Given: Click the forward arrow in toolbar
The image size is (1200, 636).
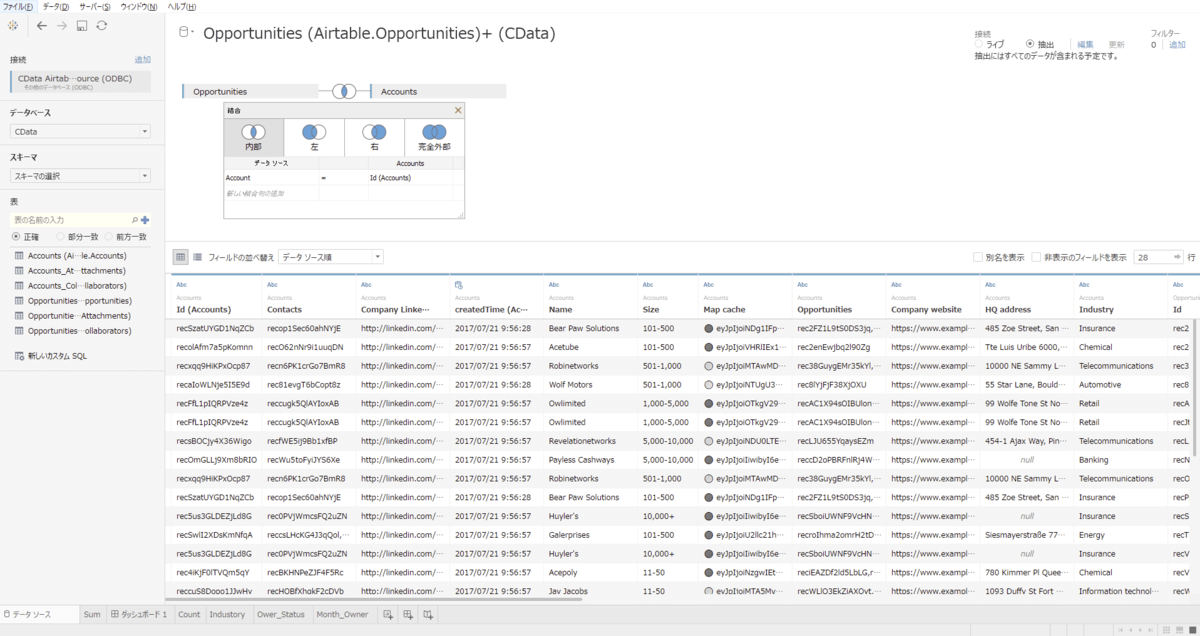Looking at the screenshot, I should pos(62,25).
